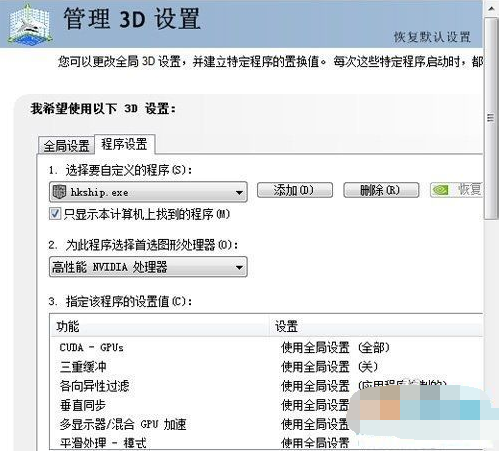Toggle 只显示本计算机上找到的程序 checkbox
499x451 pixels.
55,214
